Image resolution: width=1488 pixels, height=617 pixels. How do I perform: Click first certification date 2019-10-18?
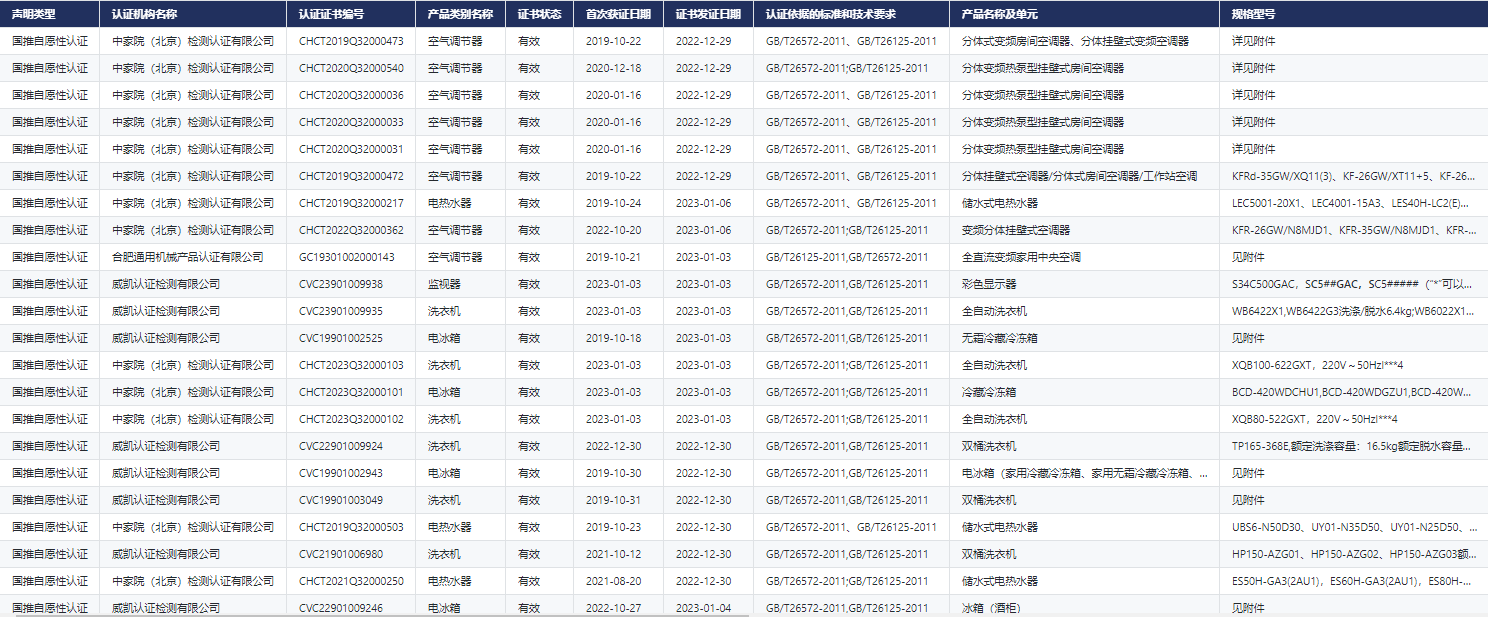613,338
